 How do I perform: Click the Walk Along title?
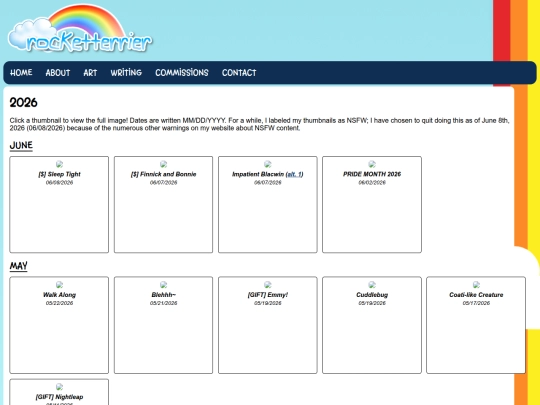59,295
